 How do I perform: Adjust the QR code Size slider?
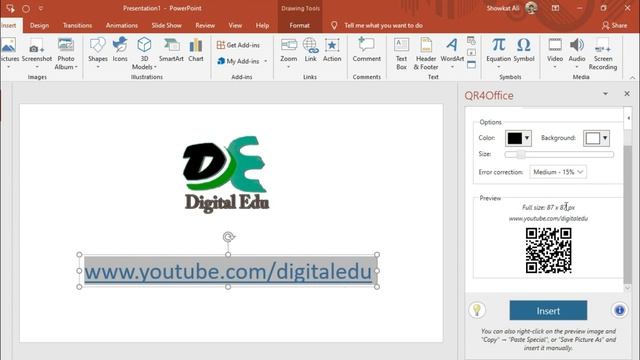(559, 154)
